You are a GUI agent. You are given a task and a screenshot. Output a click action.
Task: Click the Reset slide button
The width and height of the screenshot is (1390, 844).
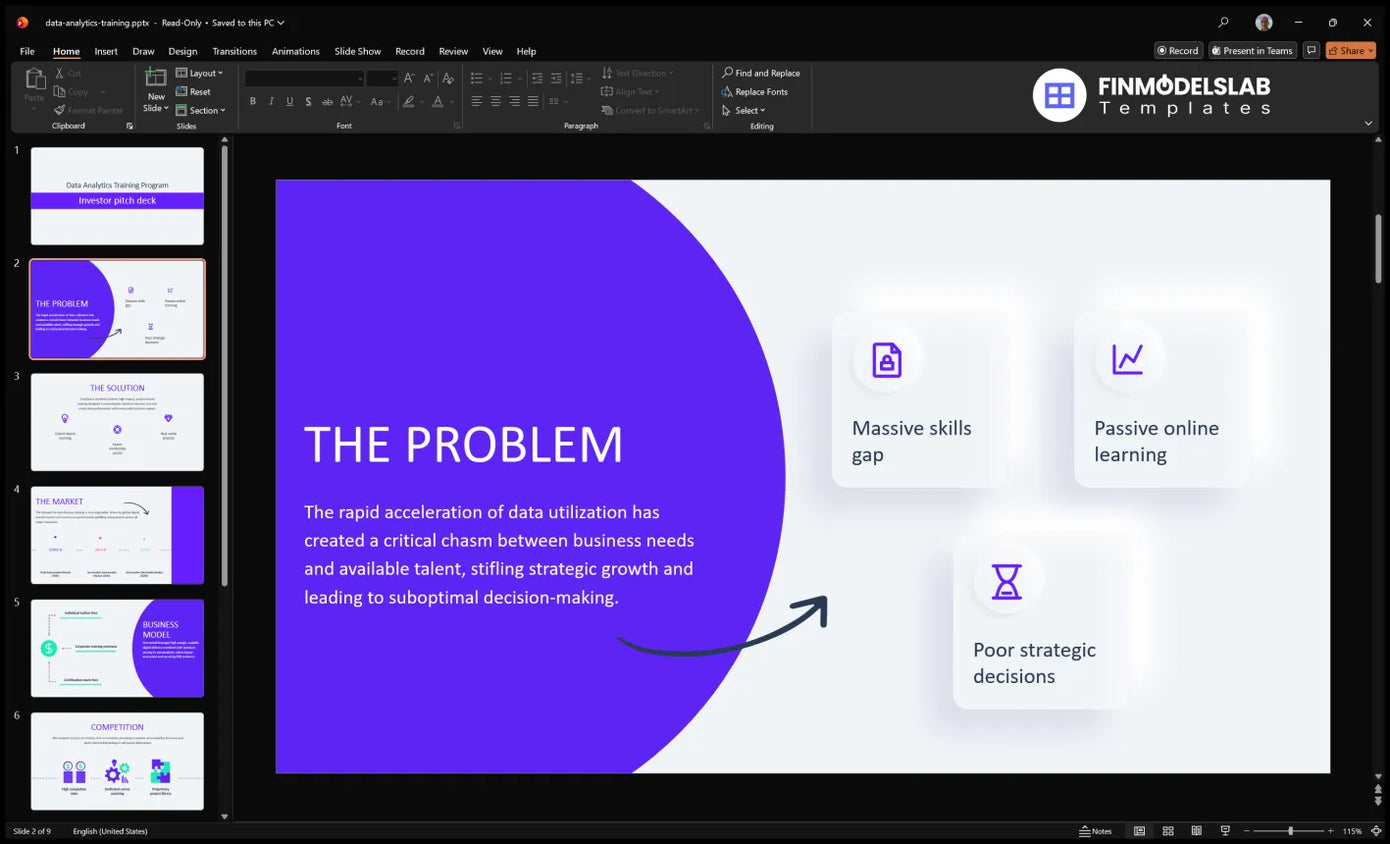click(194, 91)
